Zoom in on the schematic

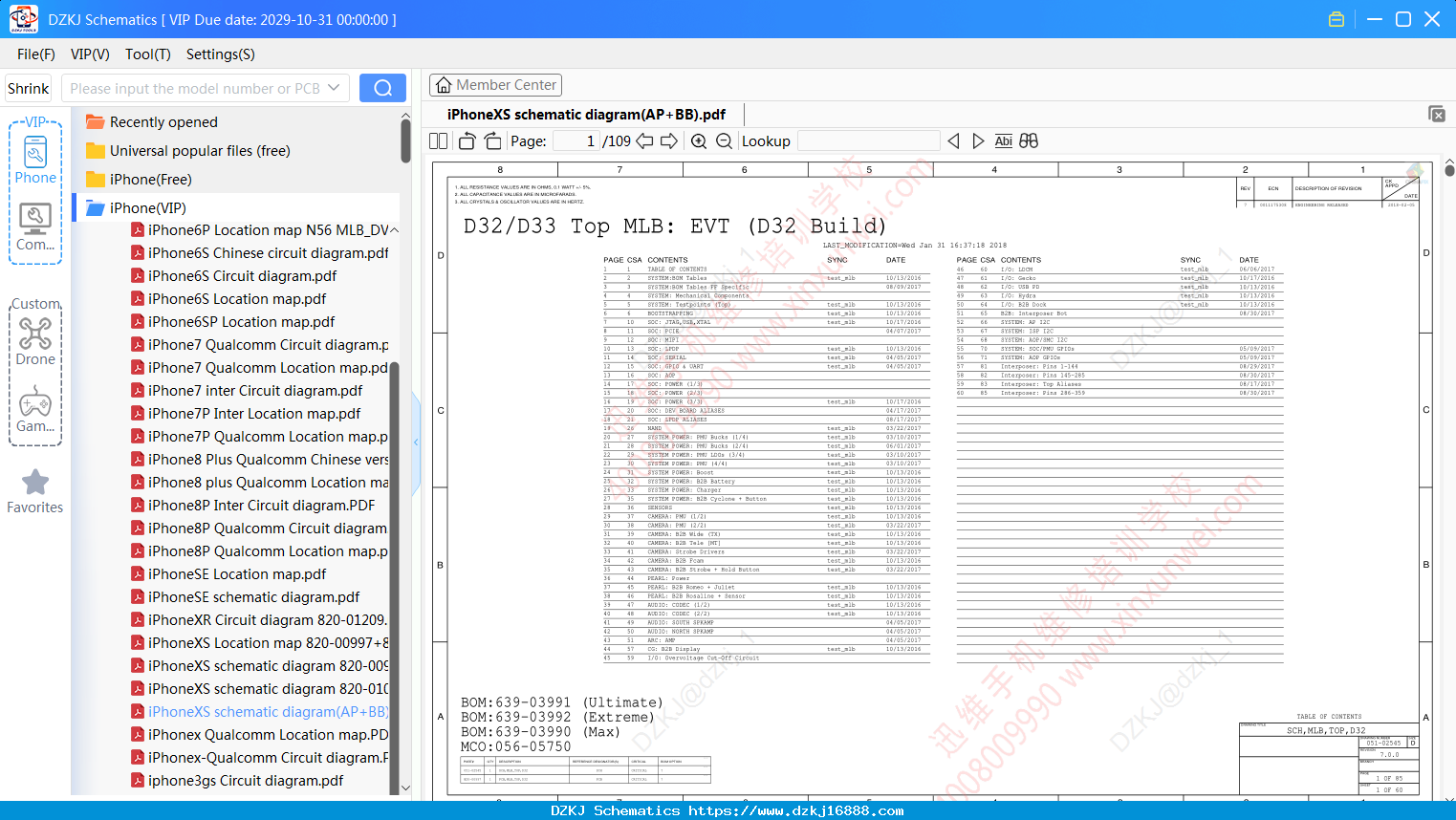(699, 141)
